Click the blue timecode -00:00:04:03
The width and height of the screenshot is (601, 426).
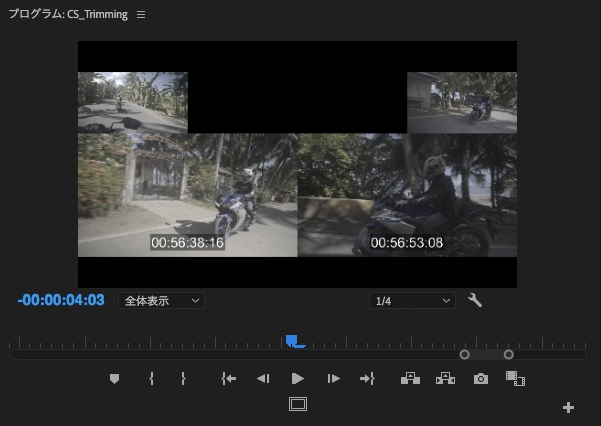pyautogui.click(x=61, y=300)
